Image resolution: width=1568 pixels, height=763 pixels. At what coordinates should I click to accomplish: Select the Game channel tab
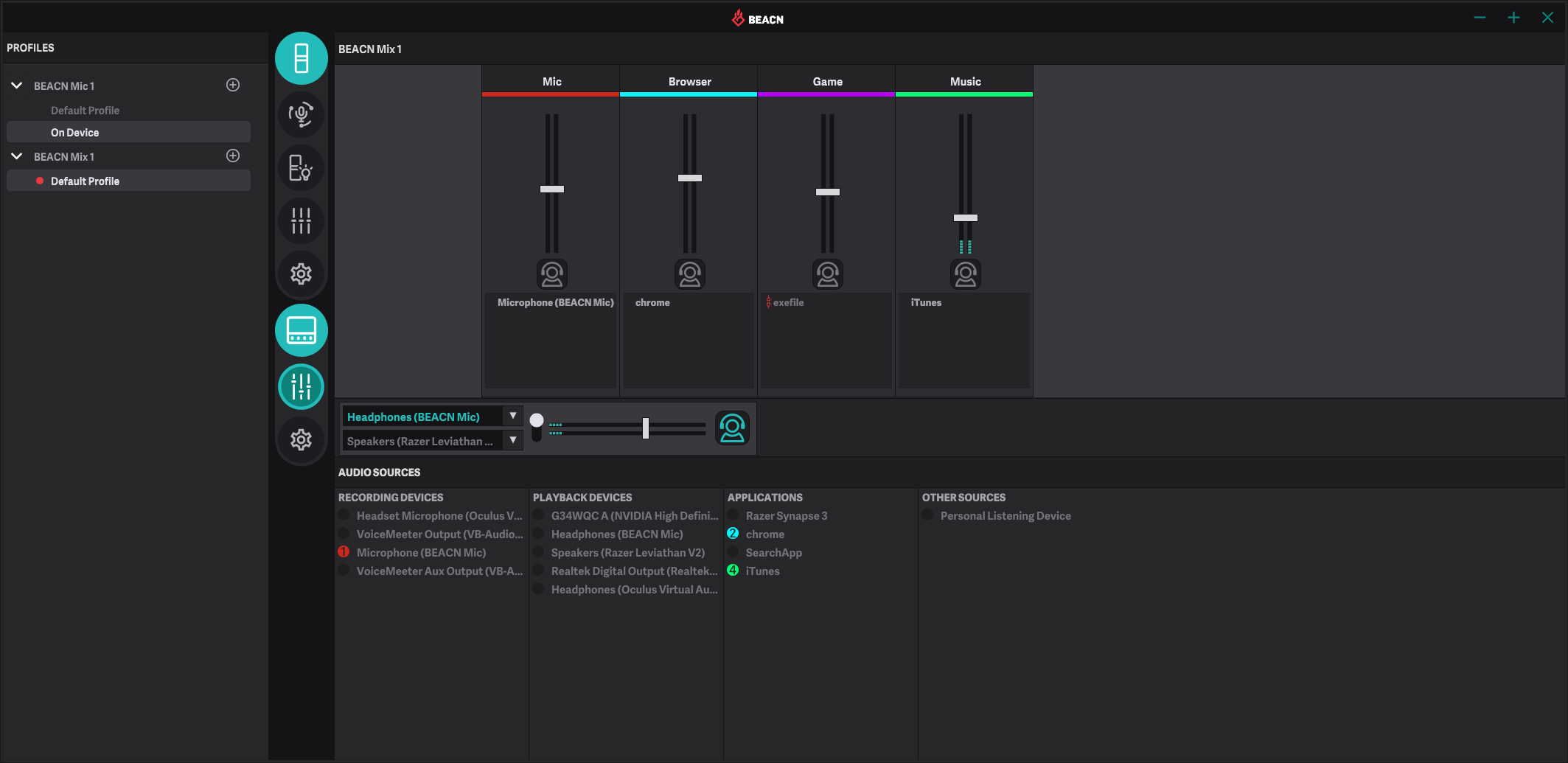tap(827, 82)
